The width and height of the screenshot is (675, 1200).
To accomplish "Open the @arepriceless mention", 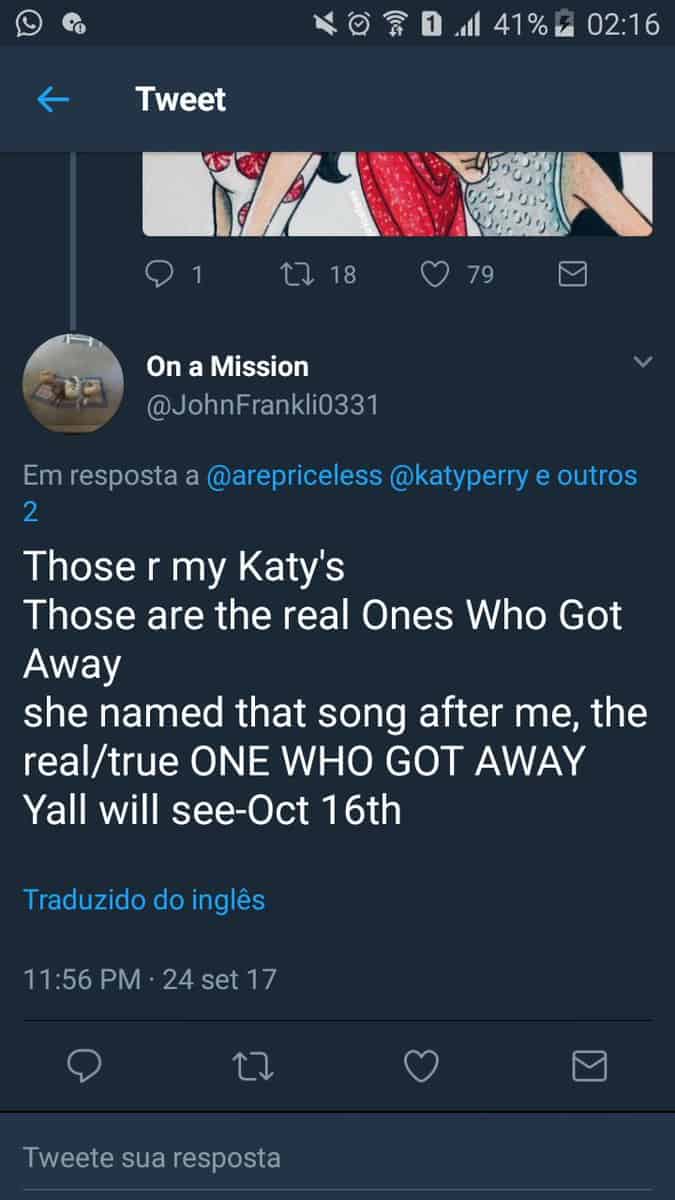I will (294, 476).
